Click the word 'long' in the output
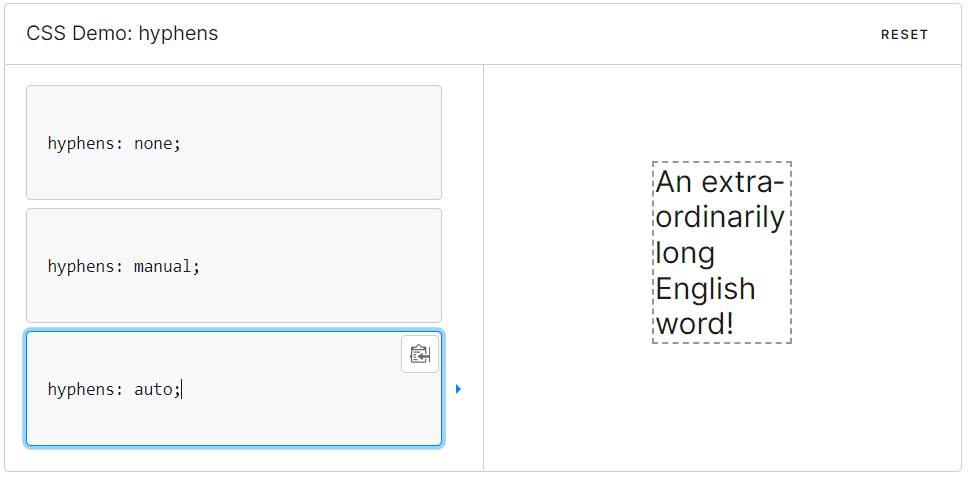The width and height of the screenshot is (968, 480). 685,254
